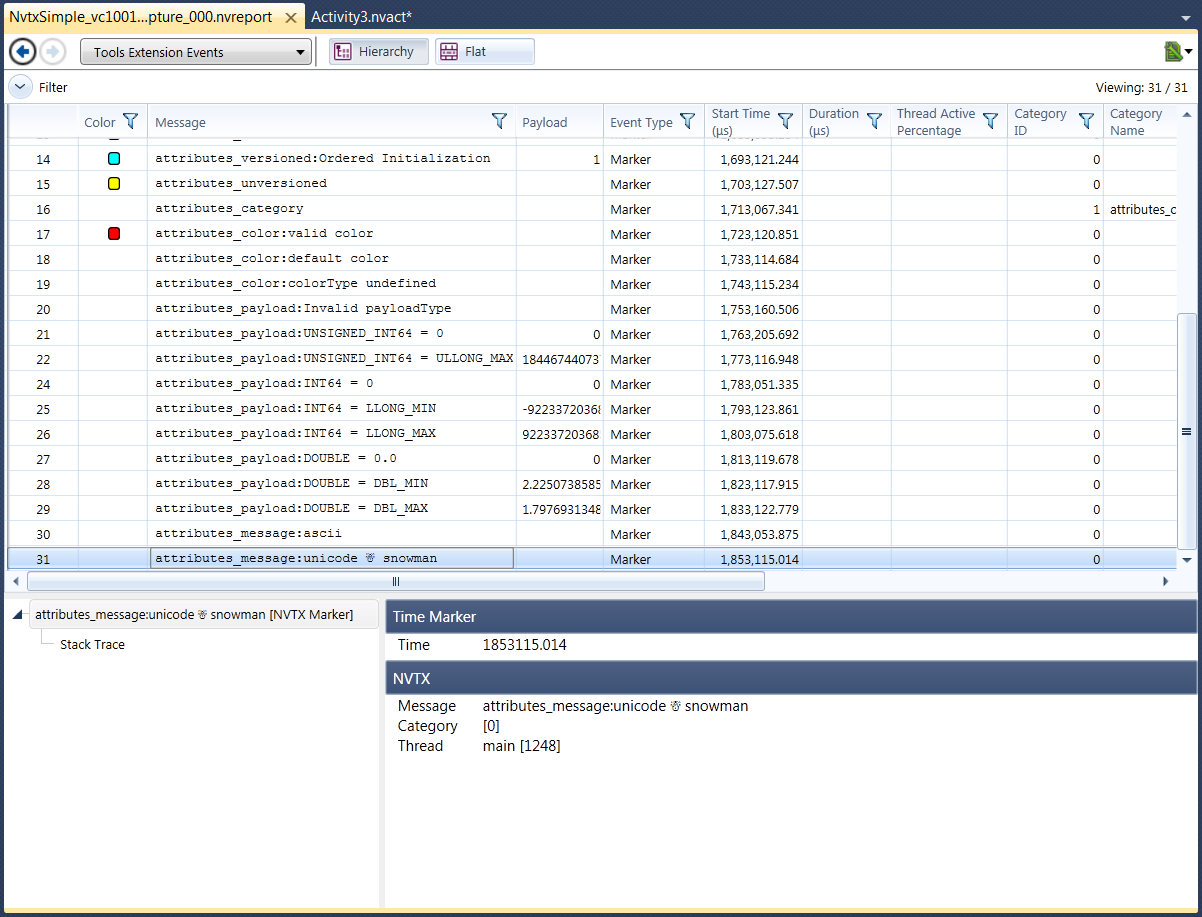Open the export report icon menu
Screen dimensions: 1202x917
click(x=1178, y=52)
